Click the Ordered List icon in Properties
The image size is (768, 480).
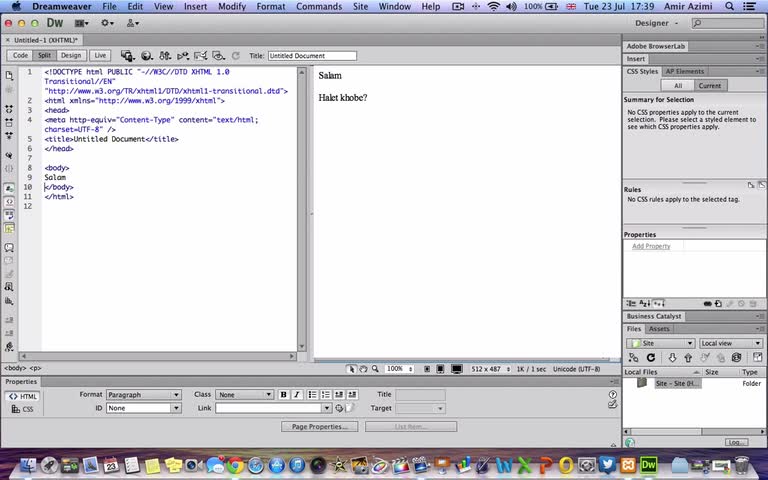click(325, 395)
